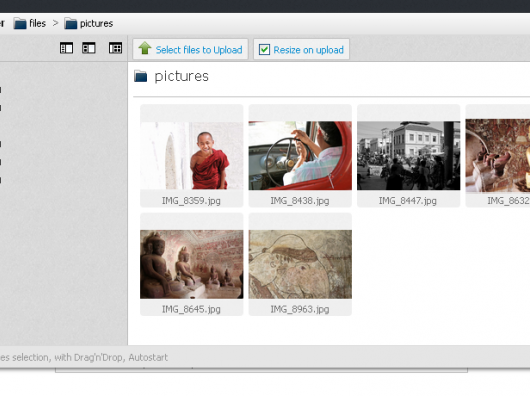Screen dimensions: 530x396
Task: Select the monk photo thumbnail IMG_8359
Action: click(x=192, y=155)
